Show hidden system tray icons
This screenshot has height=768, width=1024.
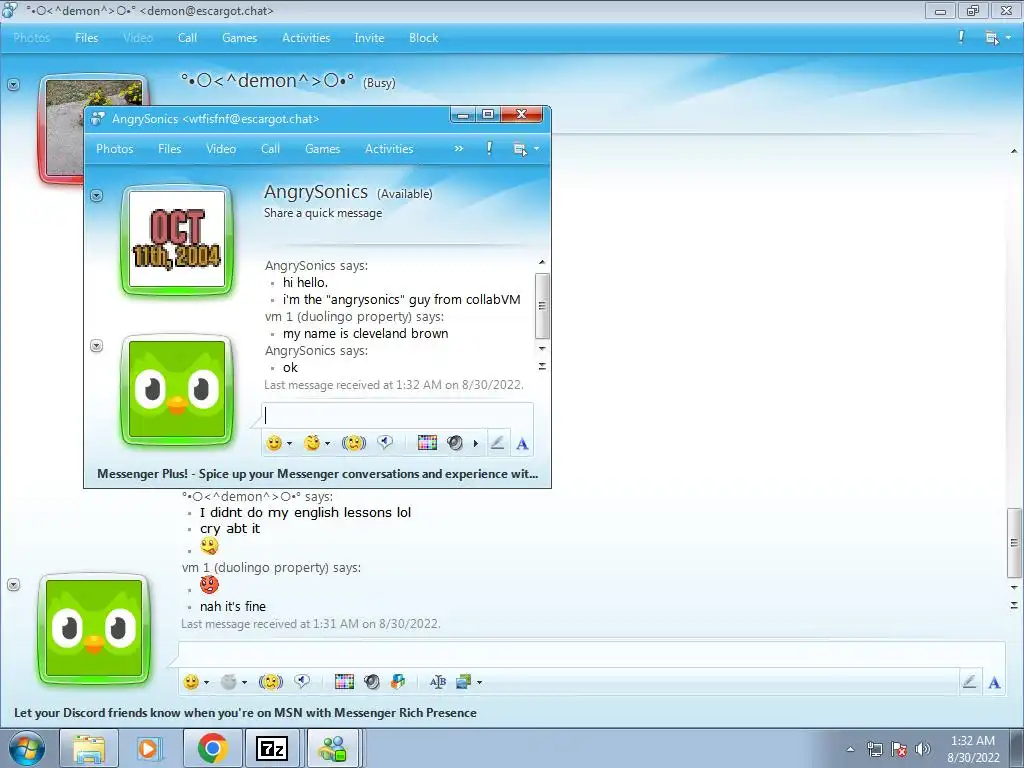tap(850, 749)
